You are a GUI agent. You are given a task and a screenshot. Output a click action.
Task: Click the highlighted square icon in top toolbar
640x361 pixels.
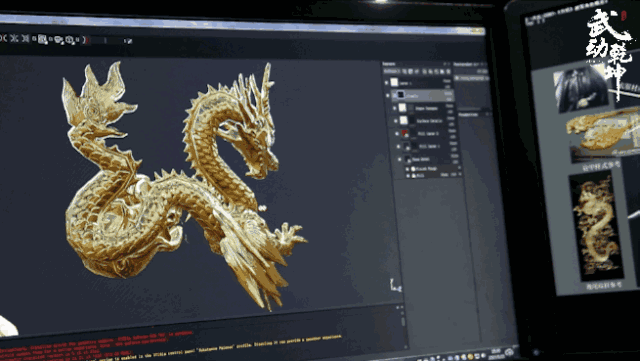coord(42,40)
